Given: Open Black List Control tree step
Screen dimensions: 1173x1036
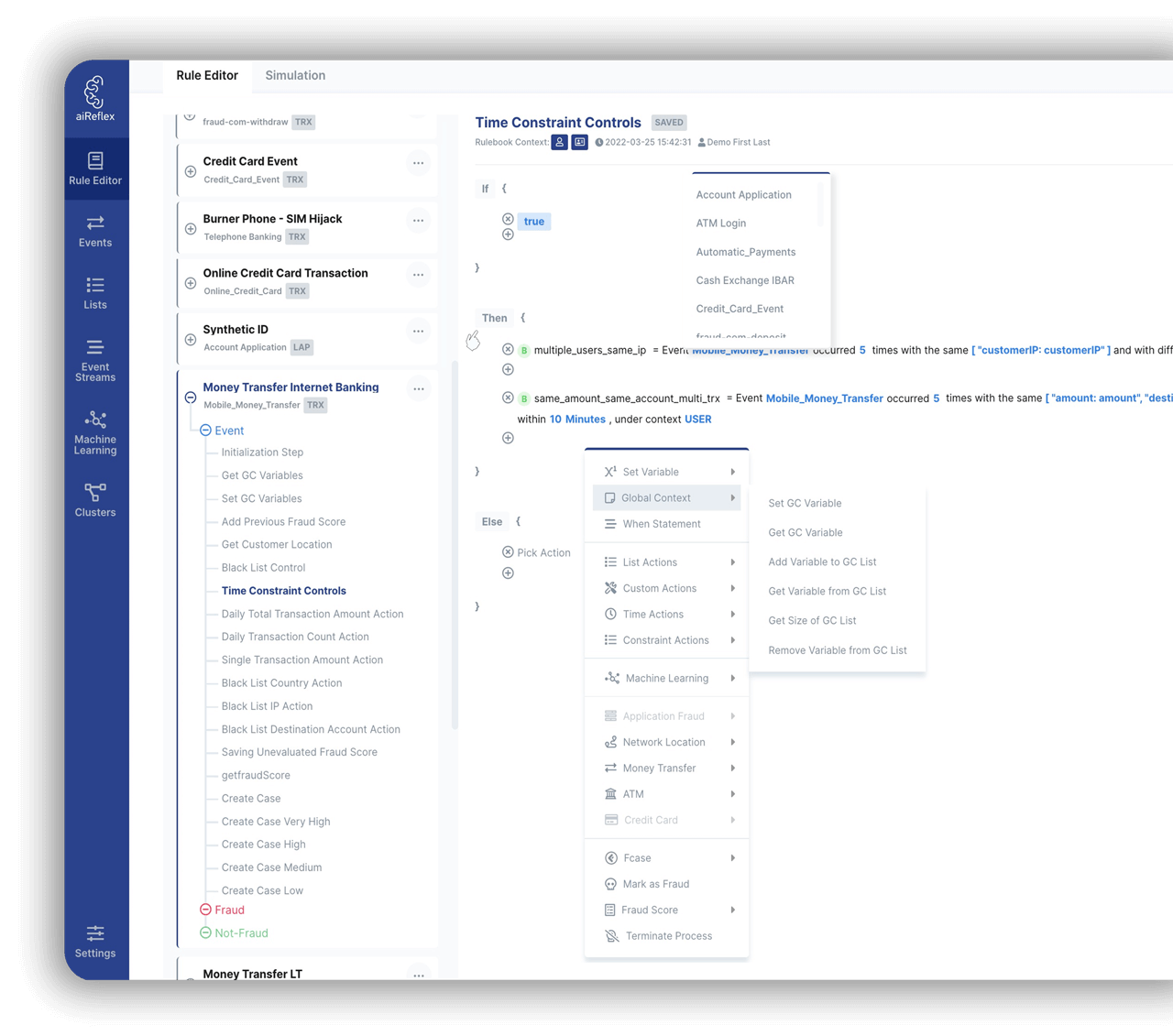Looking at the screenshot, I should pyautogui.click(x=263, y=568).
